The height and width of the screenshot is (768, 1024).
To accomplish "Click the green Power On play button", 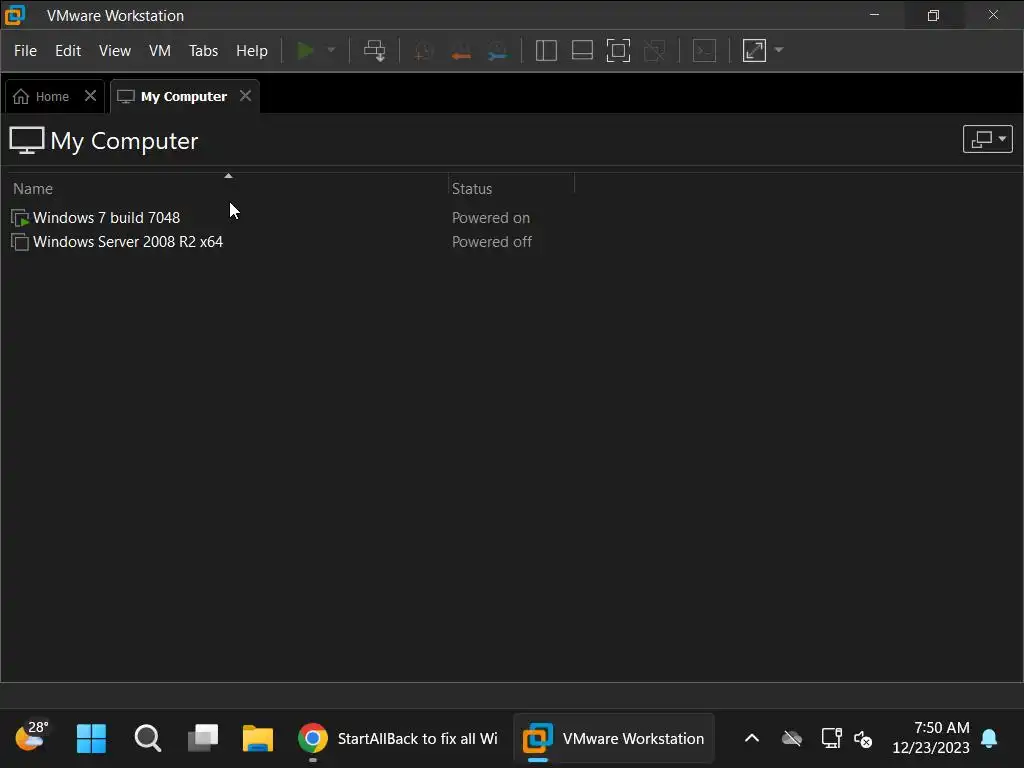I will coord(305,50).
